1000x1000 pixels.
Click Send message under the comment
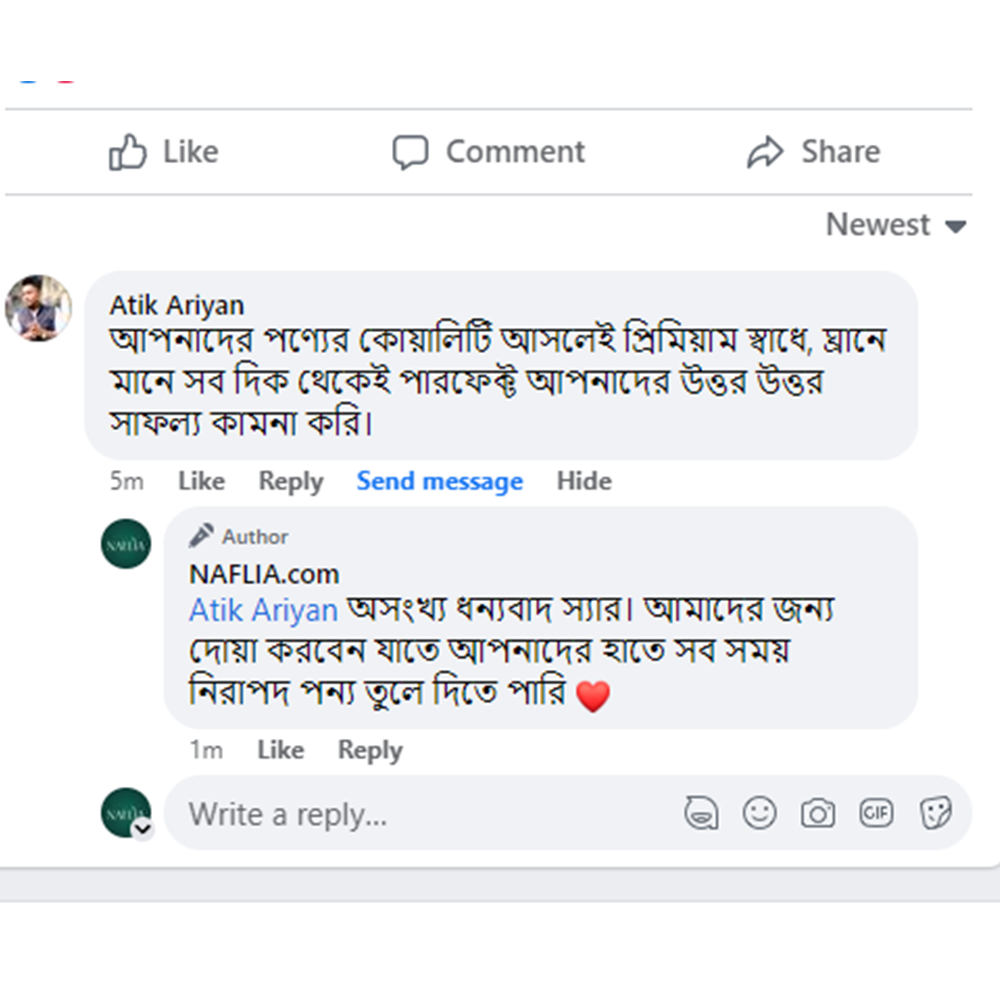point(440,481)
